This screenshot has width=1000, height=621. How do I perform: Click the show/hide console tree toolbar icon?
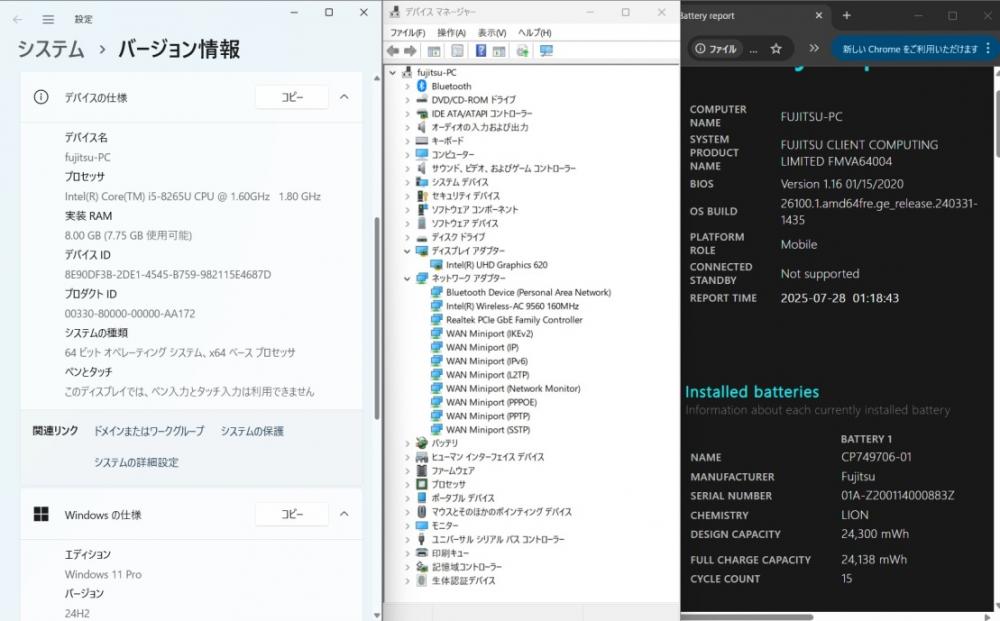click(x=434, y=51)
